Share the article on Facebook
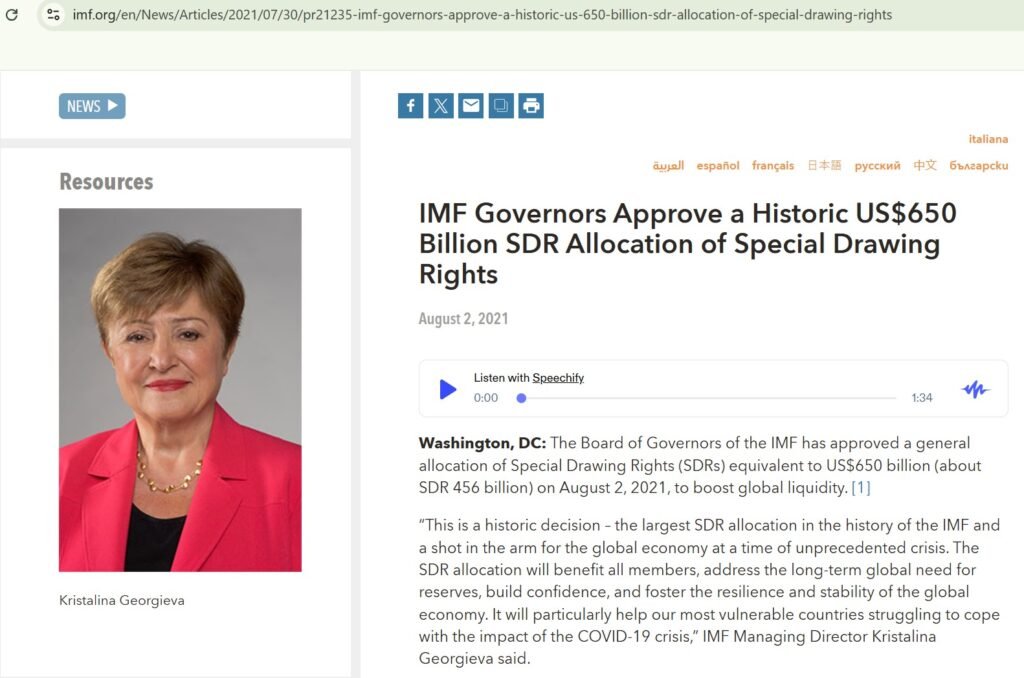The width and height of the screenshot is (1024, 678). (x=410, y=106)
